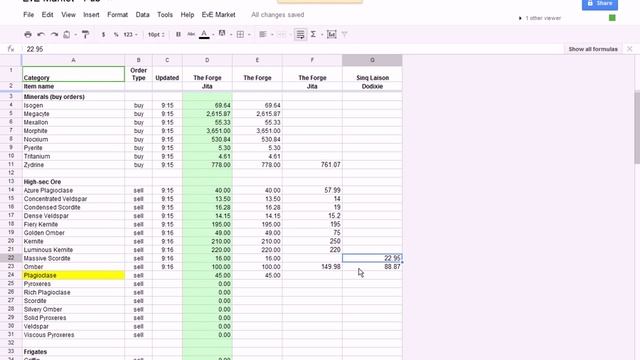The image size is (640, 360).
Task: Close the formula bar with X
Action: click(x=629, y=49)
